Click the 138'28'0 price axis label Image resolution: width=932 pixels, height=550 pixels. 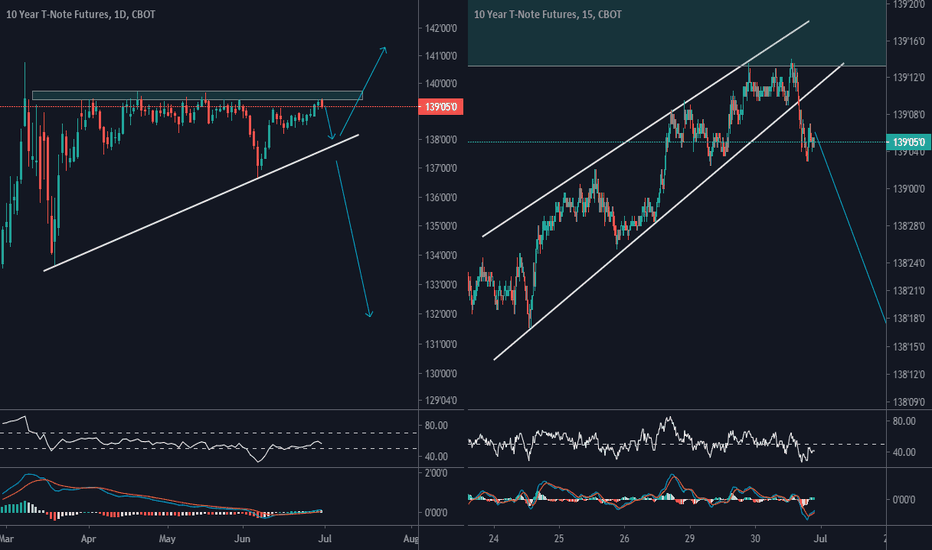(909, 227)
